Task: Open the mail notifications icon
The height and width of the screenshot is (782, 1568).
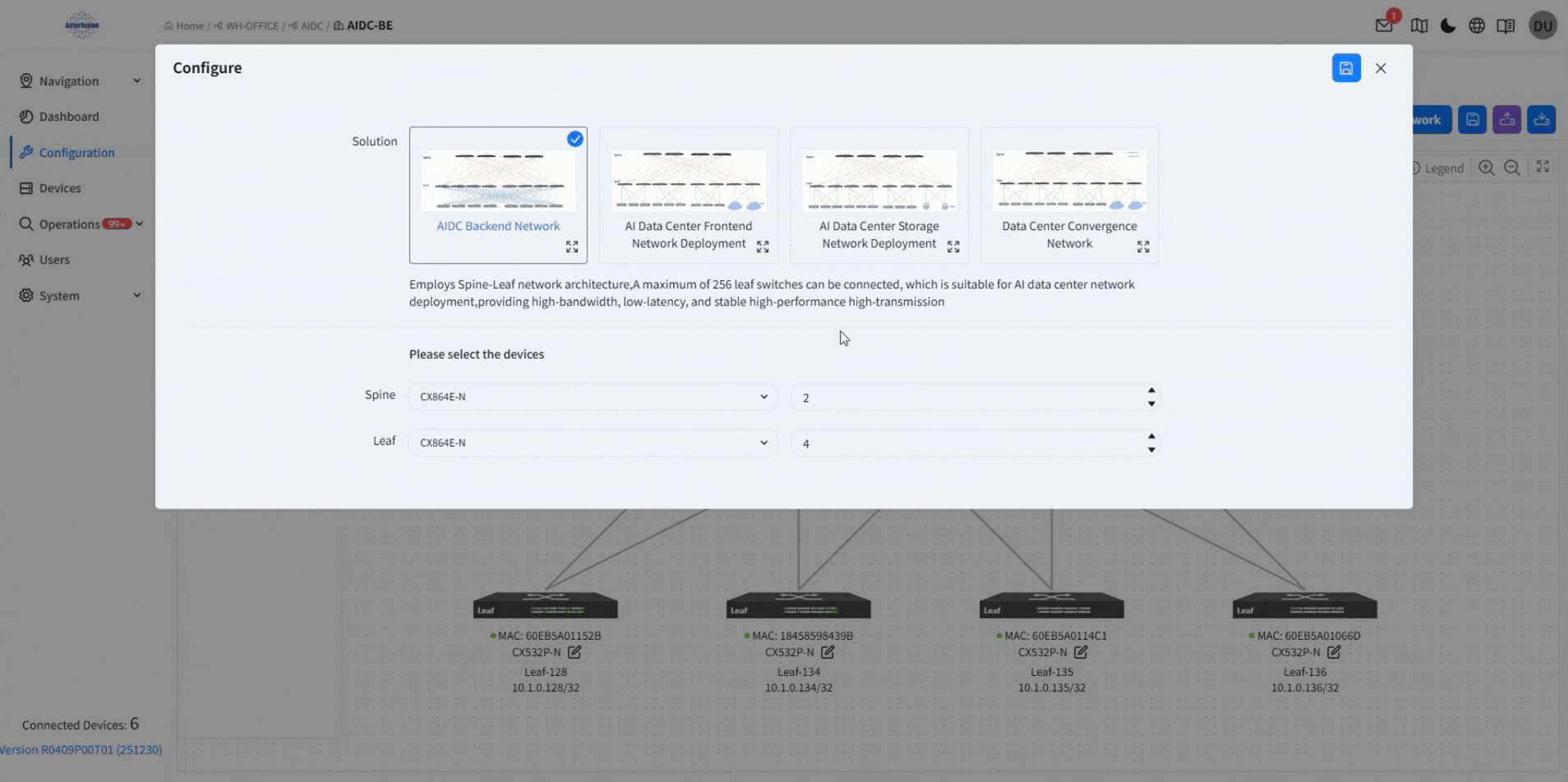Action: point(1384,25)
